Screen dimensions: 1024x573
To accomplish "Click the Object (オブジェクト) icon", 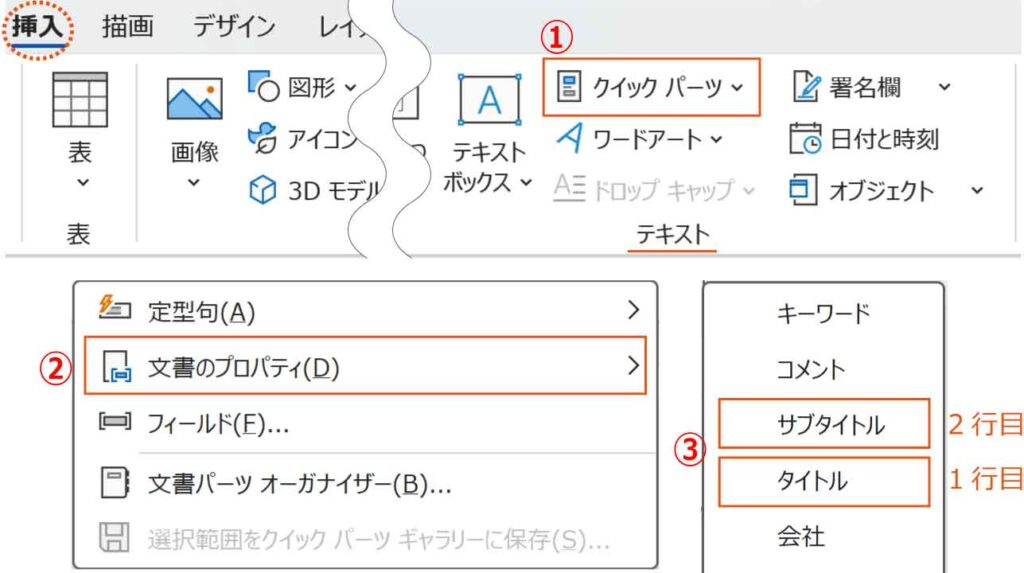I will click(x=803, y=190).
